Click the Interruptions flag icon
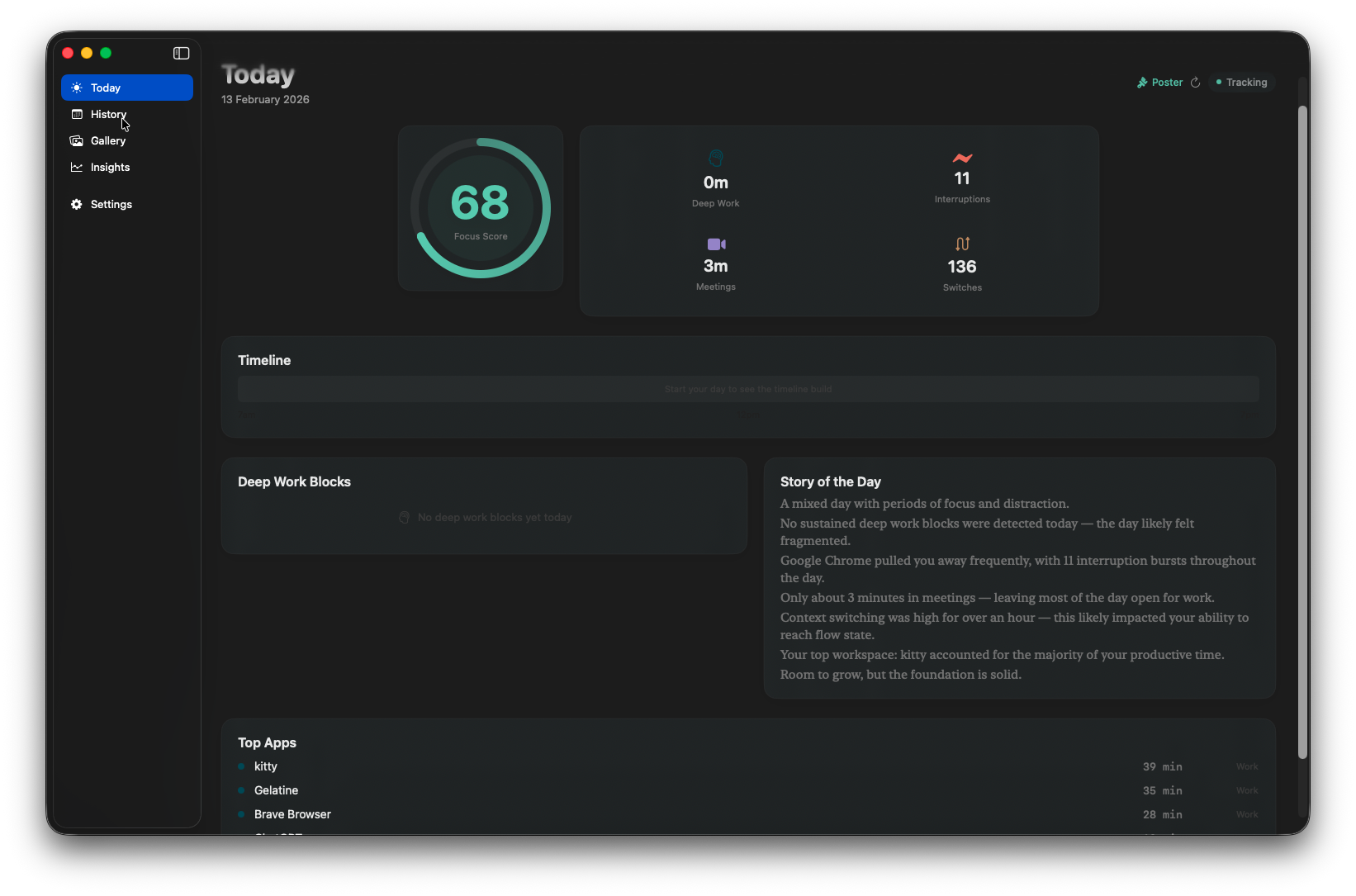The height and width of the screenshot is (896, 1356). click(961, 157)
